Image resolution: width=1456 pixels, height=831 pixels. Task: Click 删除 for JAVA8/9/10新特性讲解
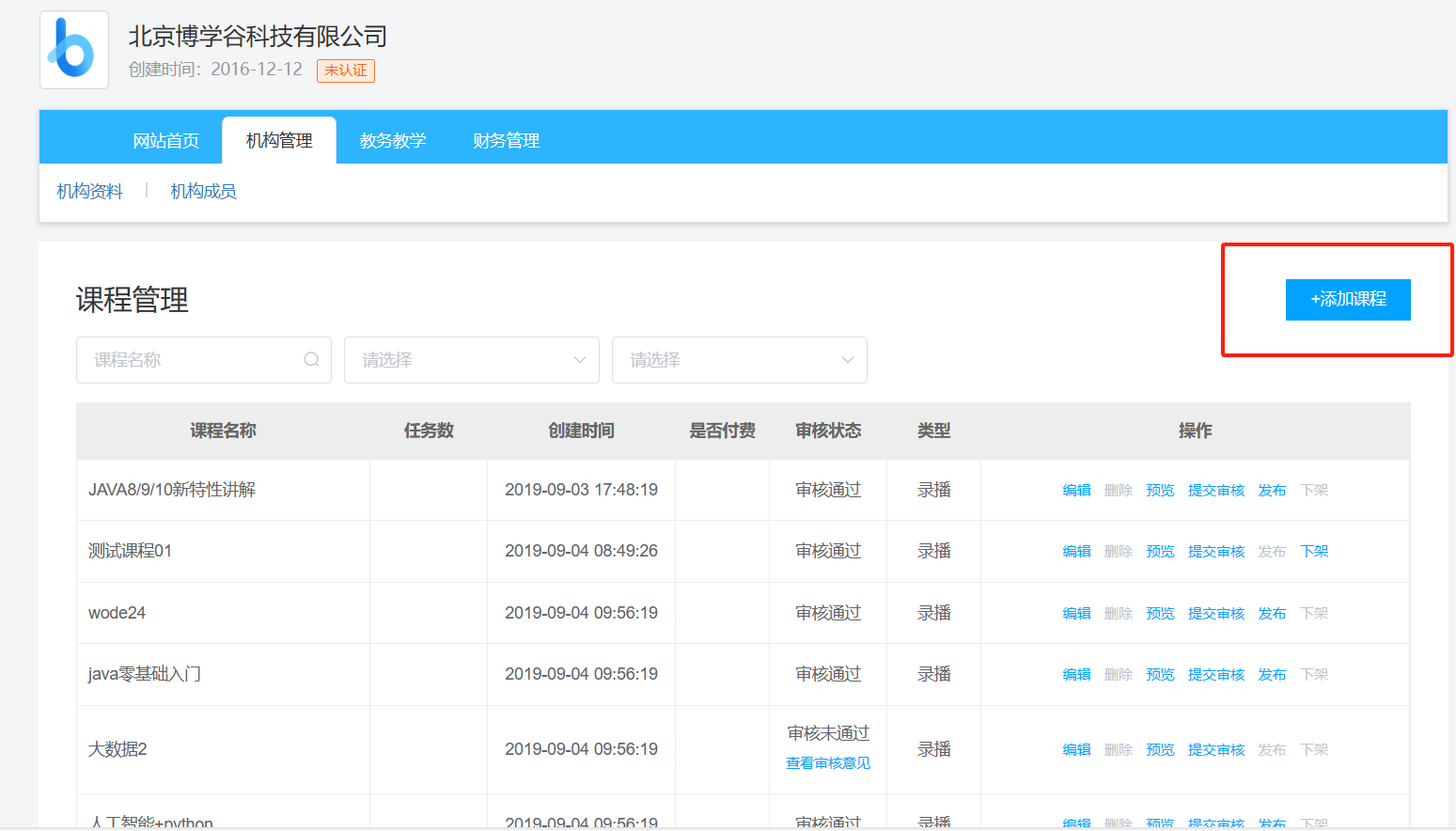tap(1119, 491)
